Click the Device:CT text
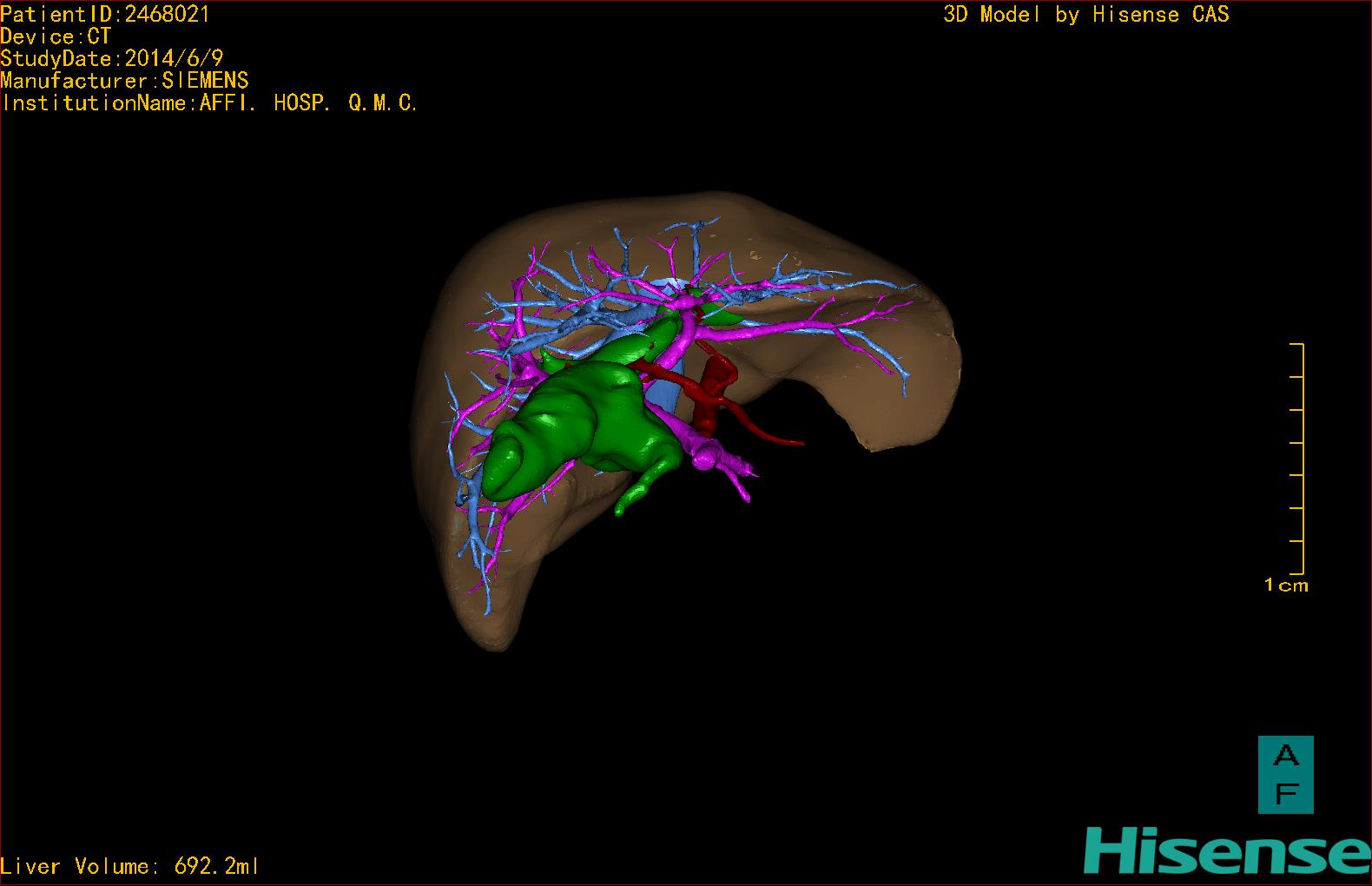Image resolution: width=1372 pixels, height=886 pixels. click(56, 36)
